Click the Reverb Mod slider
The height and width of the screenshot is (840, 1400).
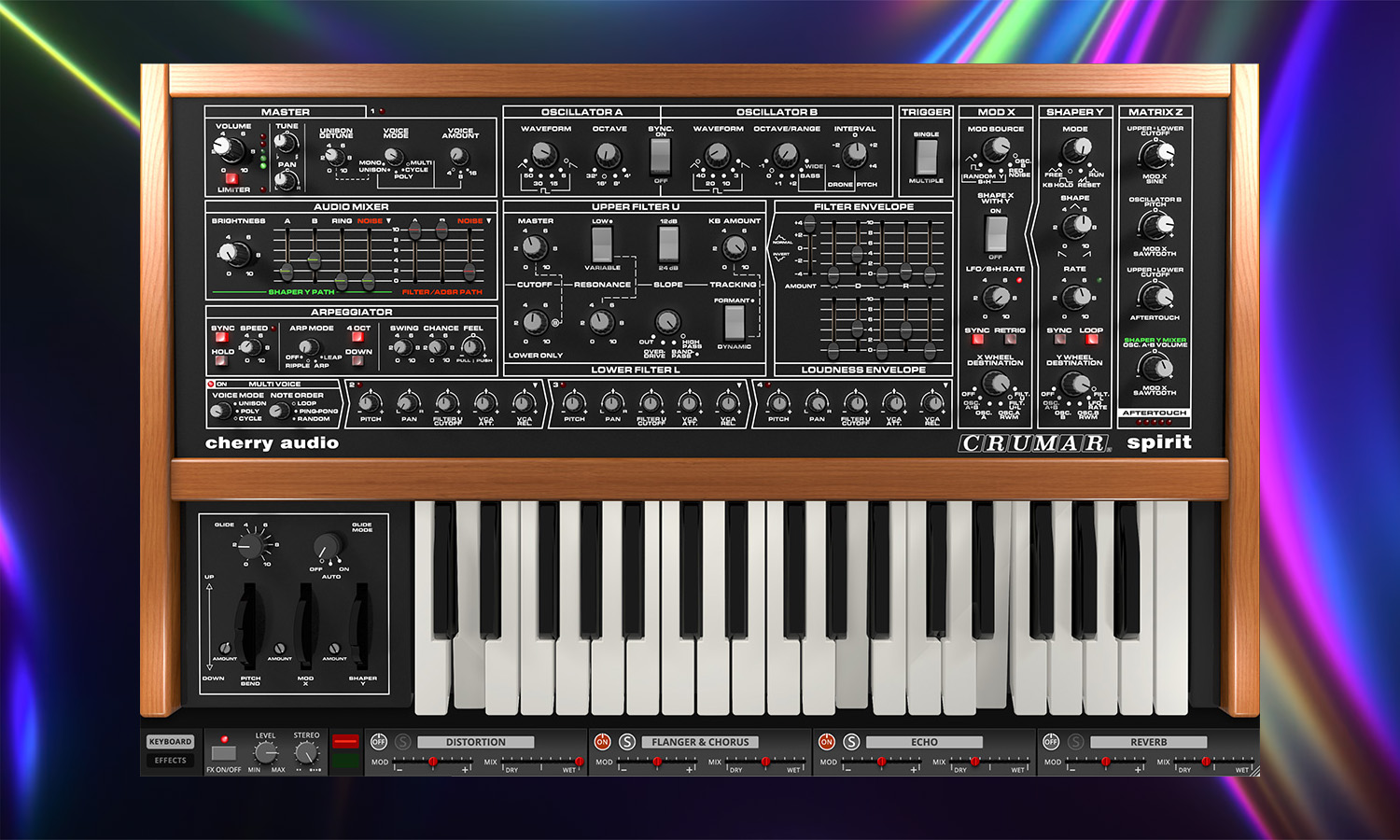point(1105,762)
